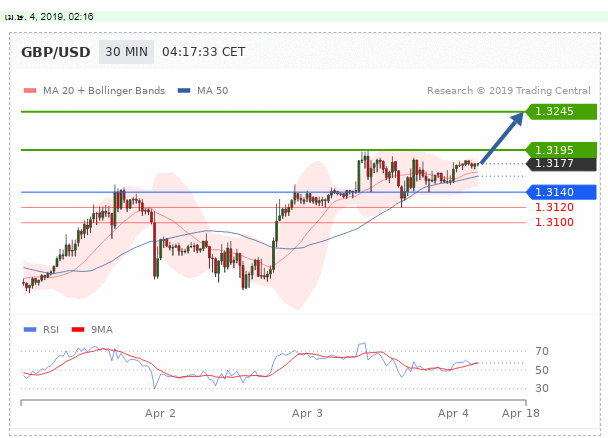Click the Apr 3 date axis label
This screenshot has width=608, height=438.
point(307,413)
